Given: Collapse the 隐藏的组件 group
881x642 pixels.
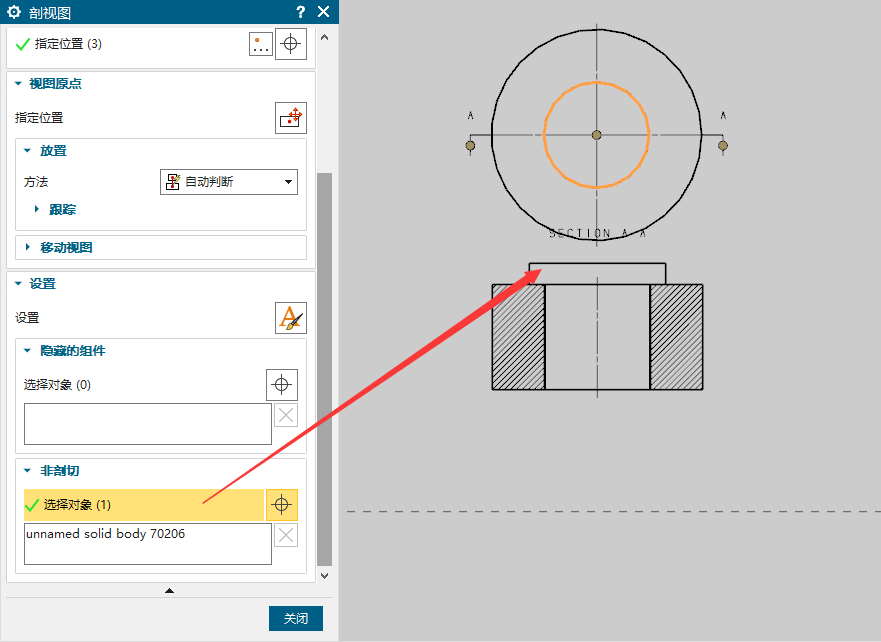Looking at the screenshot, I should pyautogui.click(x=28, y=351).
